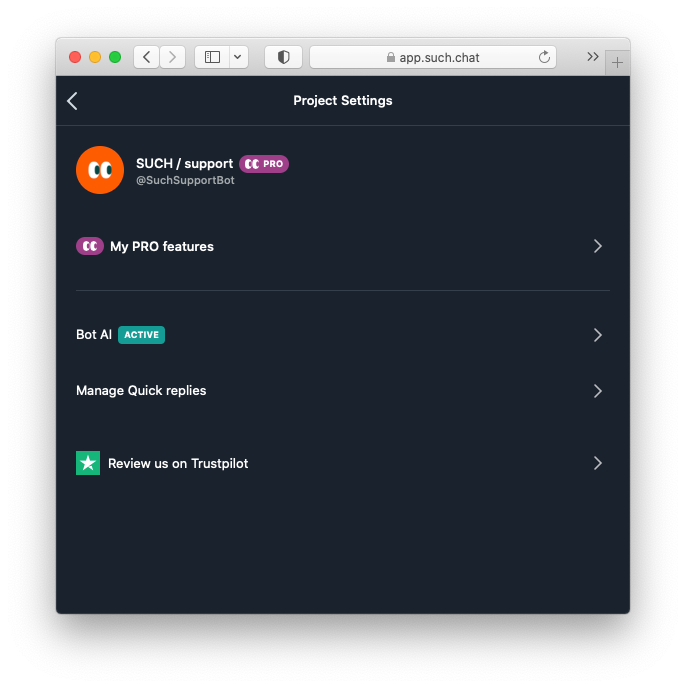Click the @SuchSupportBot username text
The height and width of the screenshot is (688, 686).
pyautogui.click(x=185, y=181)
